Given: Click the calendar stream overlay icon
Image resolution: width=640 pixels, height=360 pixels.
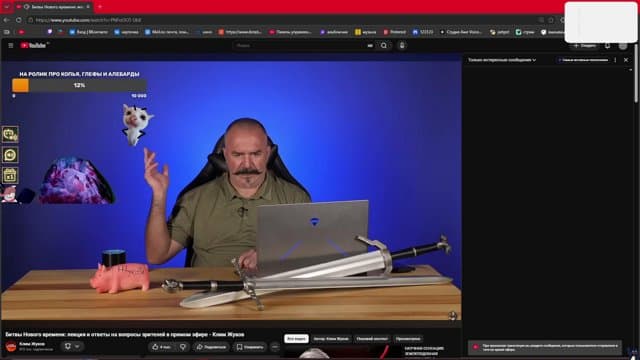Looking at the screenshot, I should point(10,175).
